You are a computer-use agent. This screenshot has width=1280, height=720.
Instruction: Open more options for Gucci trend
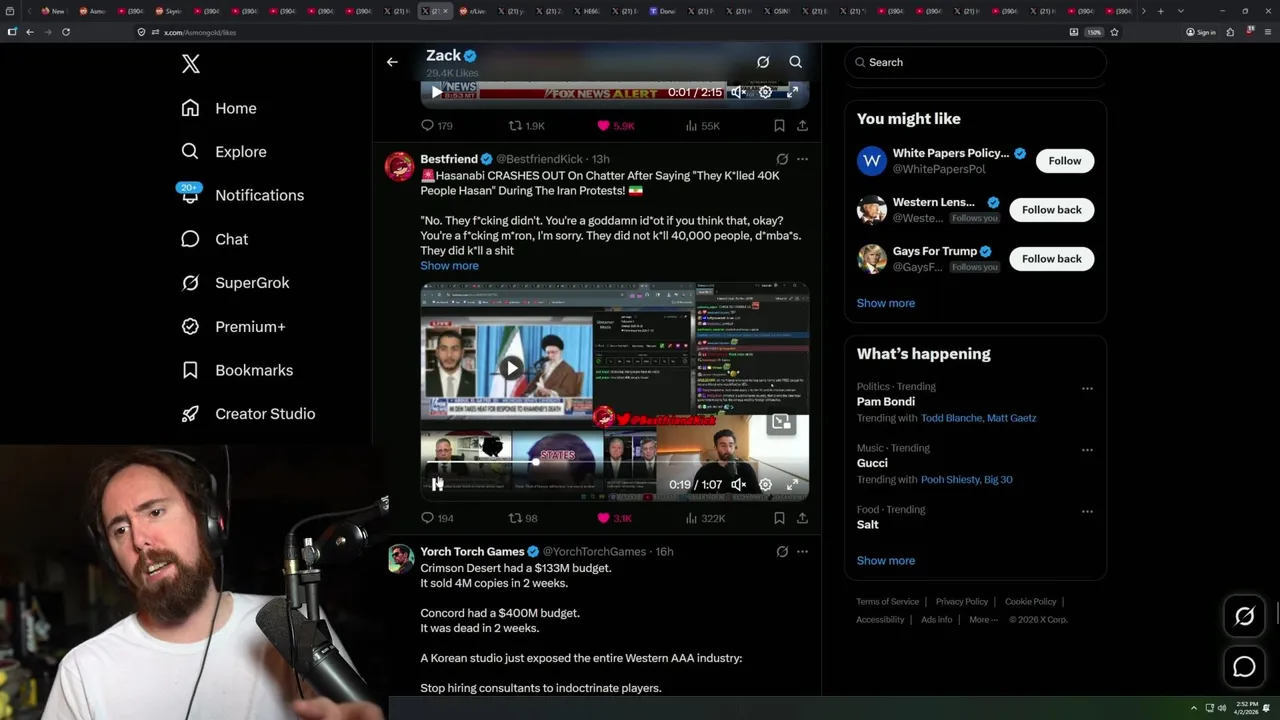click(1087, 450)
